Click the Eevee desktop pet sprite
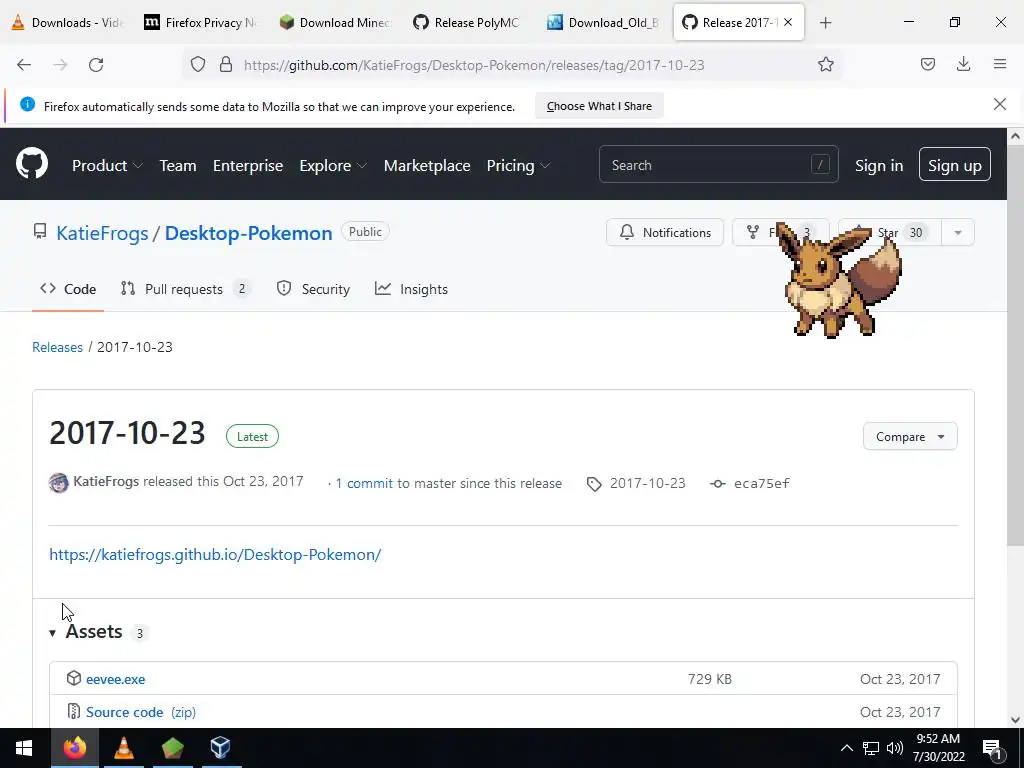 (839, 280)
